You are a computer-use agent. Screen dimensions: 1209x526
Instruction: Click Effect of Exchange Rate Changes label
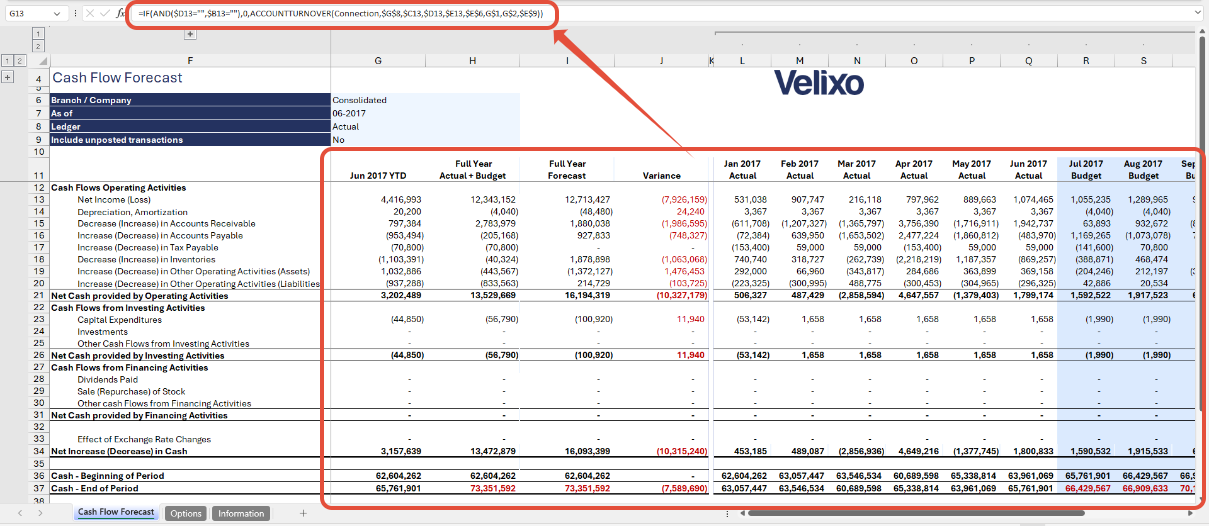[144, 439]
